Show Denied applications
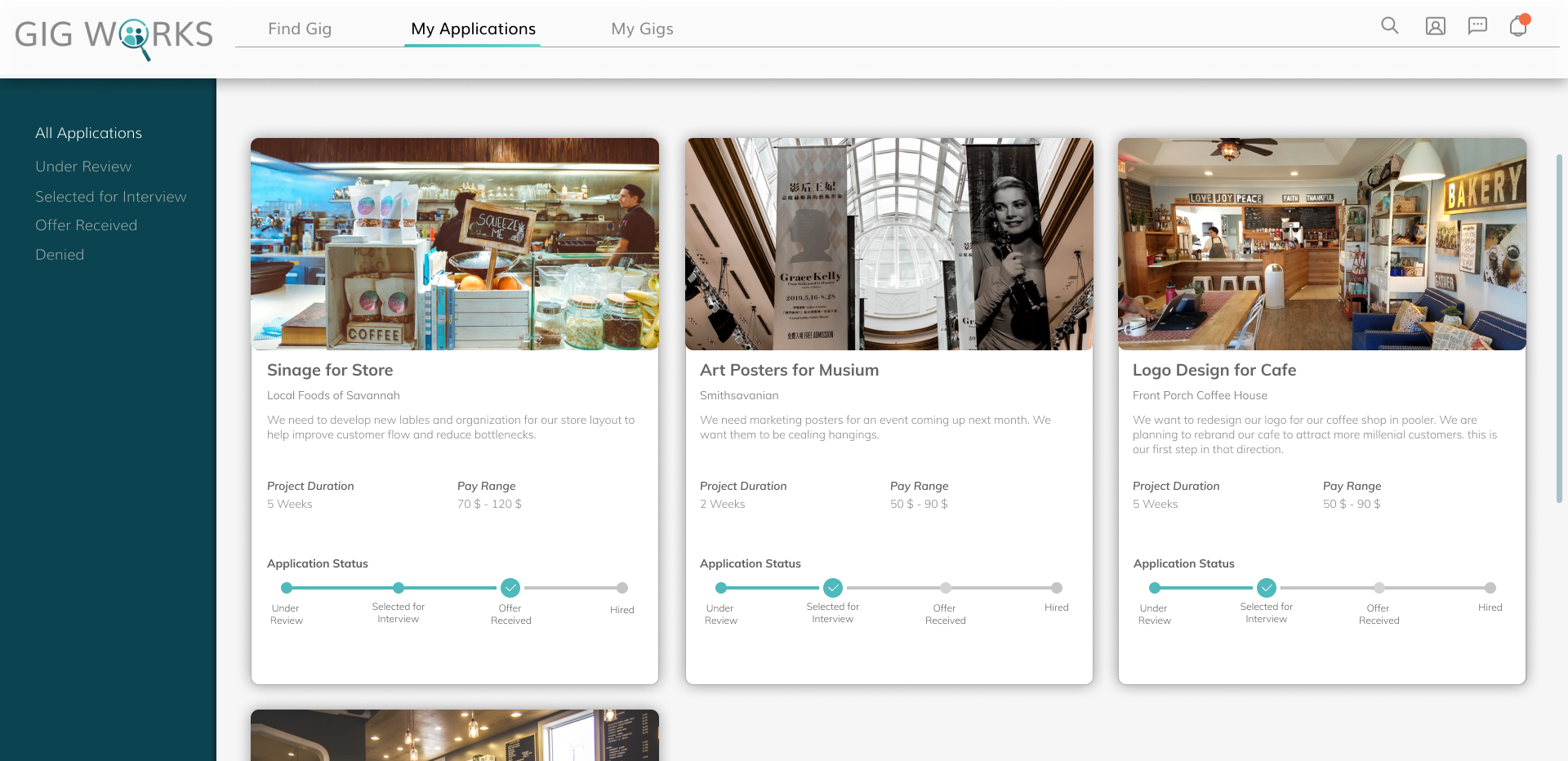This screenshot has width=1568, height=761. [60, 255]
